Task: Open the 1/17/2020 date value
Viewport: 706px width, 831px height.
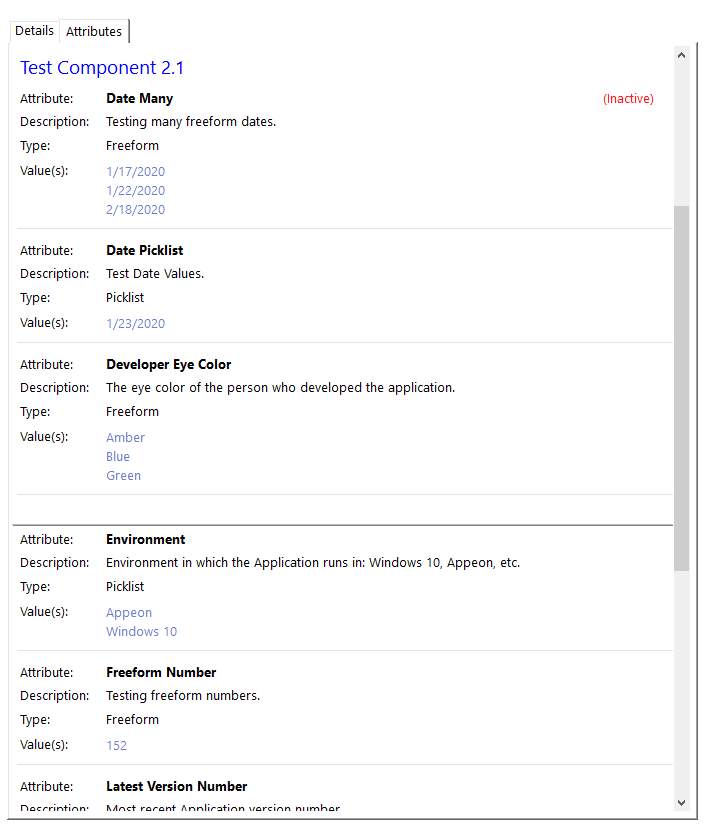Action: 135,172
